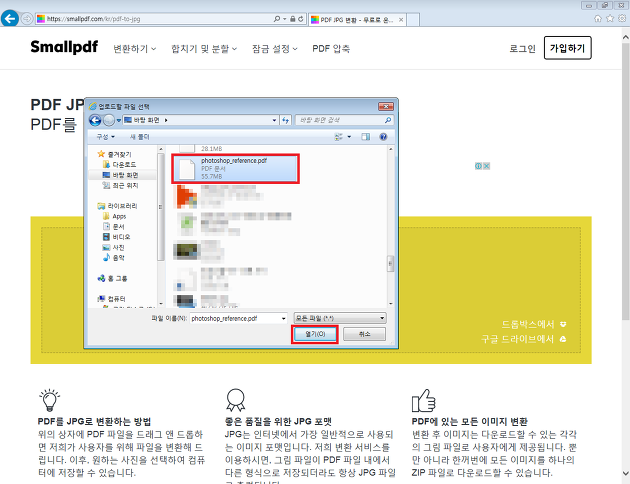Viewport: 630px width, 484px height.
Task: Click the refresh button beside the address bar
Action: point(285,120)
